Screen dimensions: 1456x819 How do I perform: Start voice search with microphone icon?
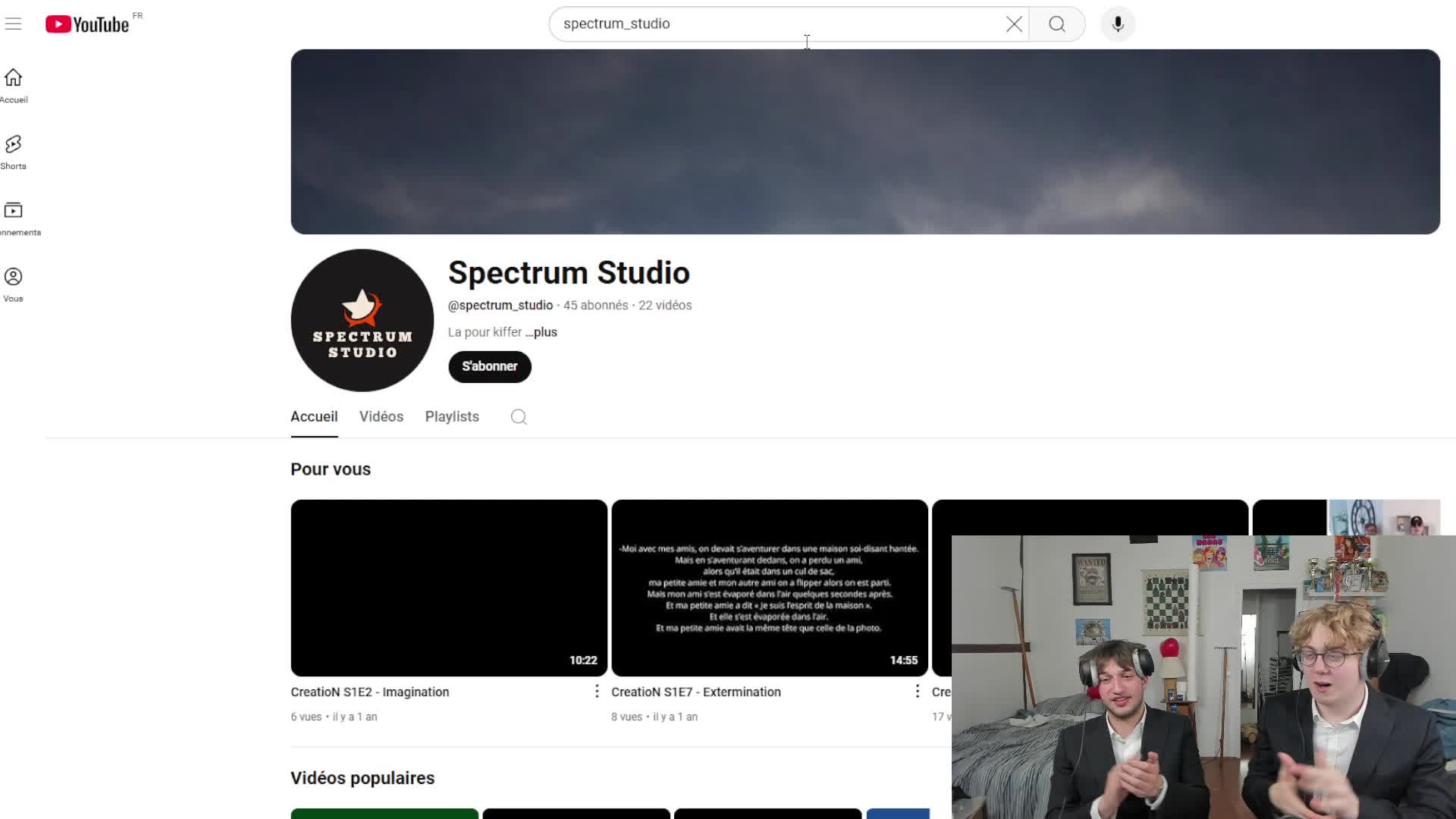1118,24
